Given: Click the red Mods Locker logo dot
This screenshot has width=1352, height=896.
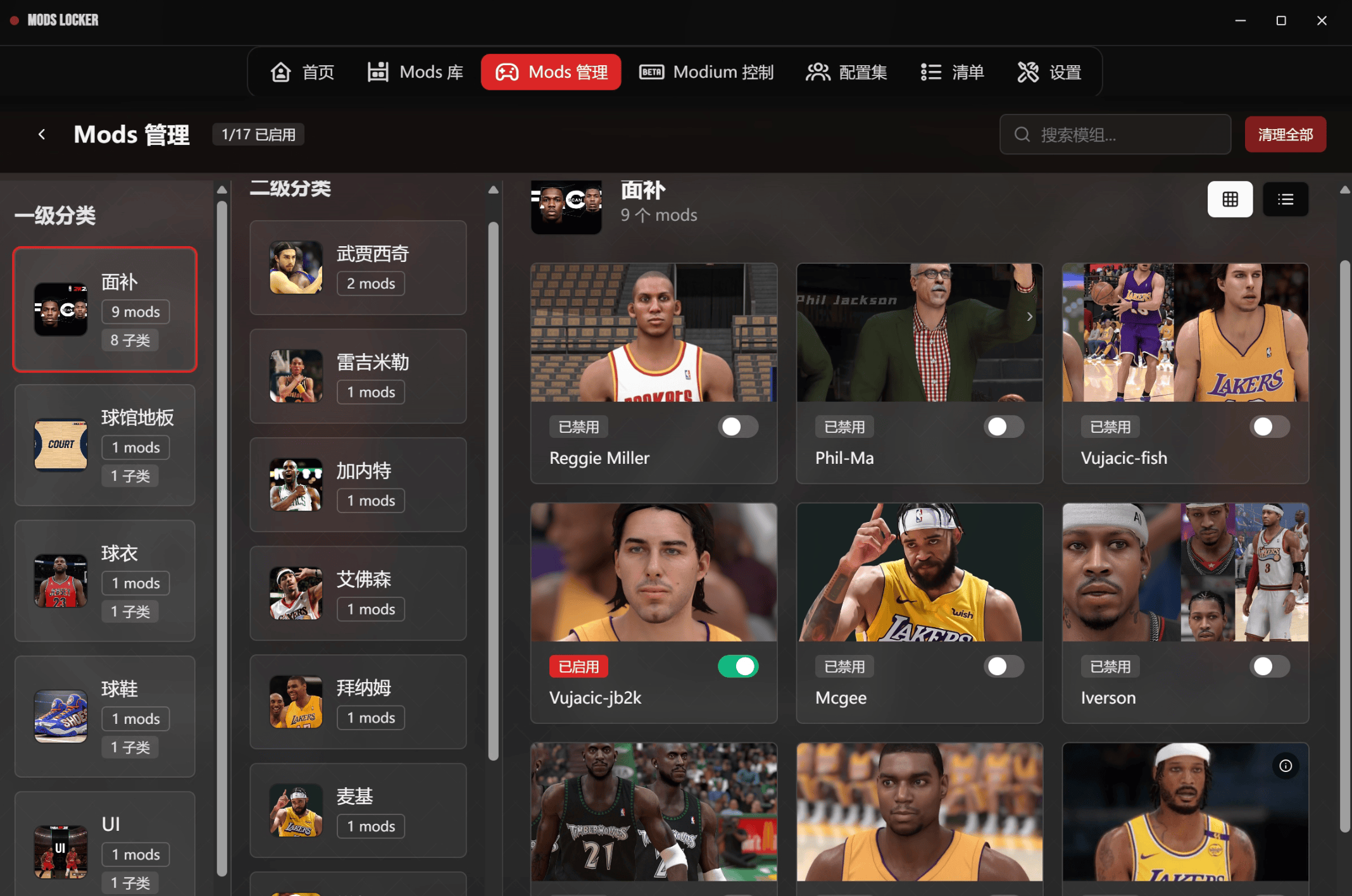Looking at the screenshot, I should point(14,20).
